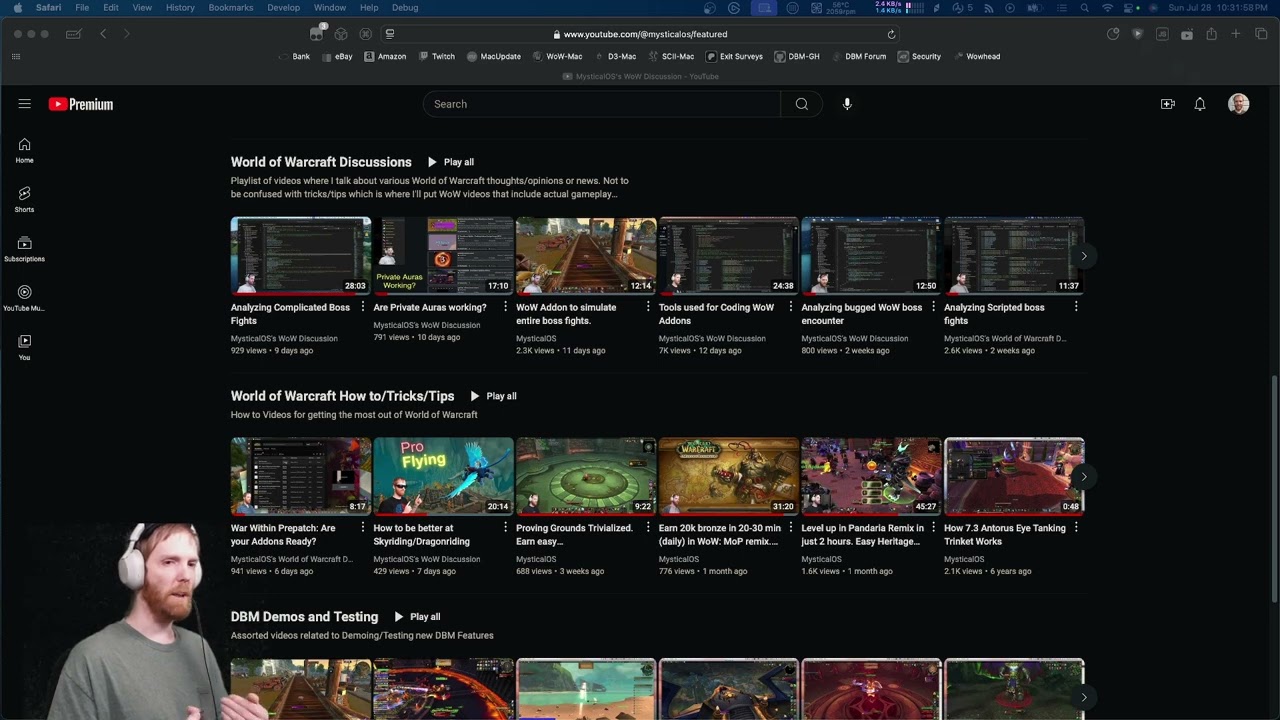Open Analyzing bugged WoW boss encounter title

[x=861, y=314]
